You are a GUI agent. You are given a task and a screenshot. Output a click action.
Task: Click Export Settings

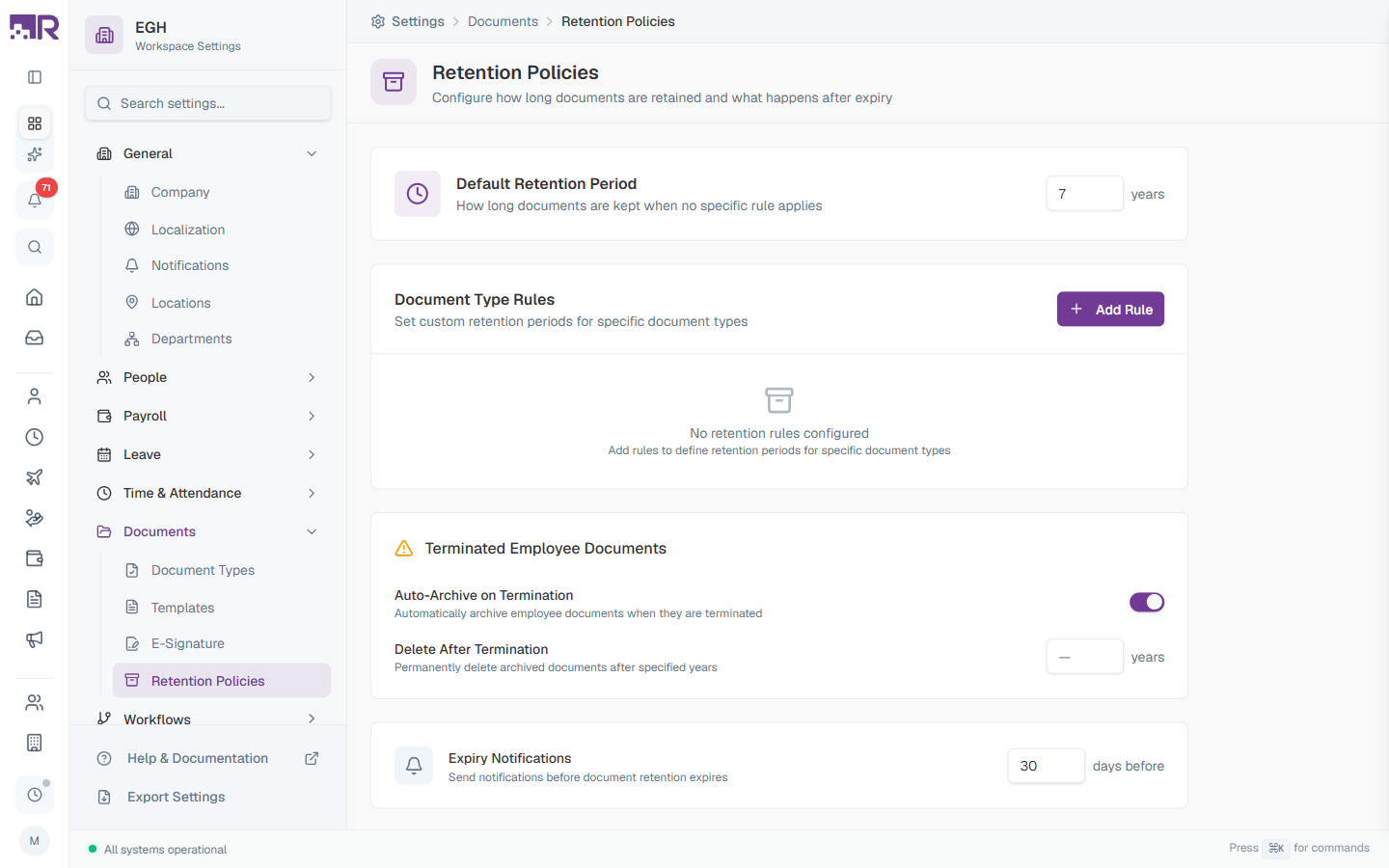207,797
